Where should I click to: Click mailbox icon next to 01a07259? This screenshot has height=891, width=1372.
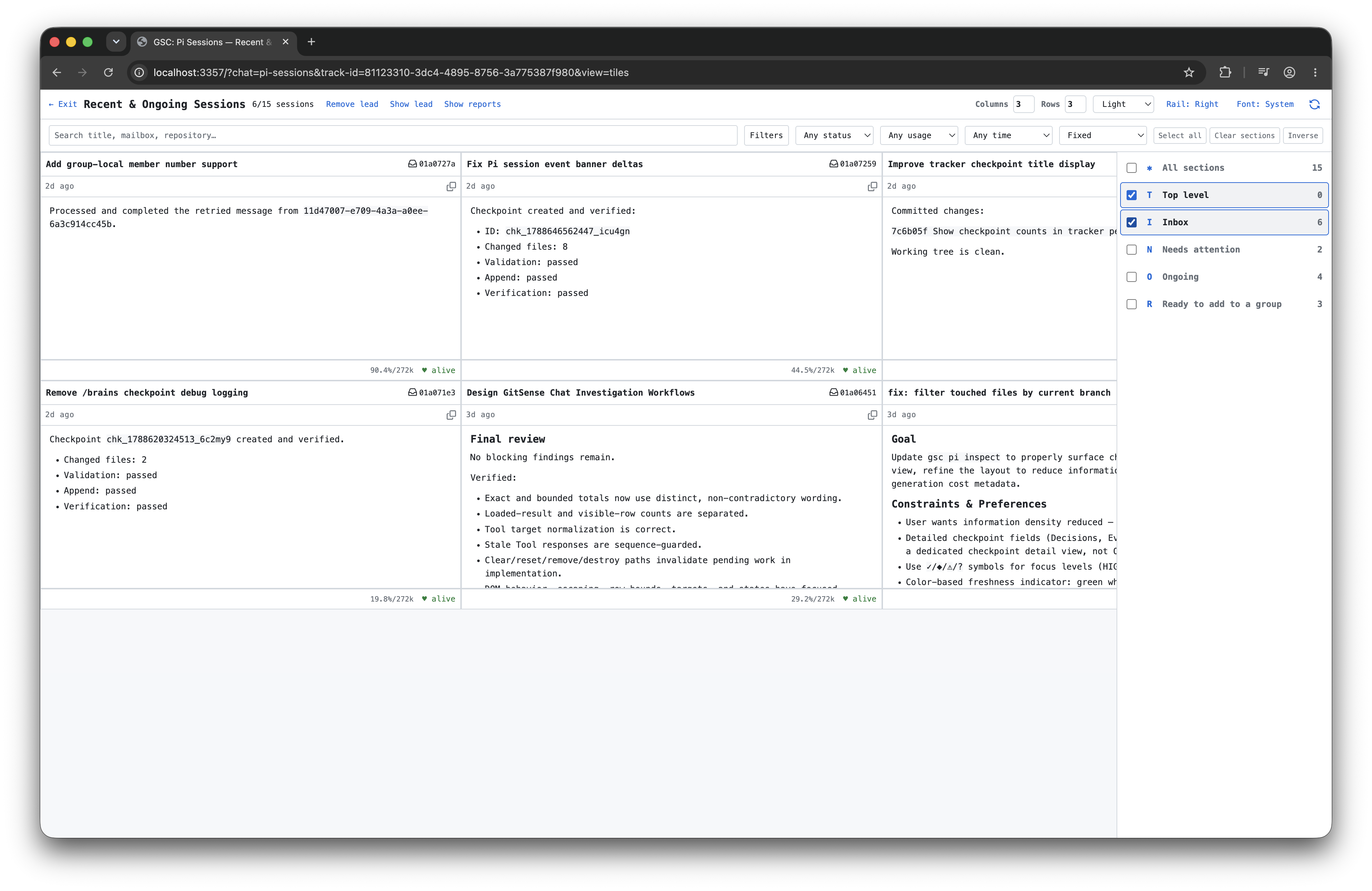pos(833,164)
